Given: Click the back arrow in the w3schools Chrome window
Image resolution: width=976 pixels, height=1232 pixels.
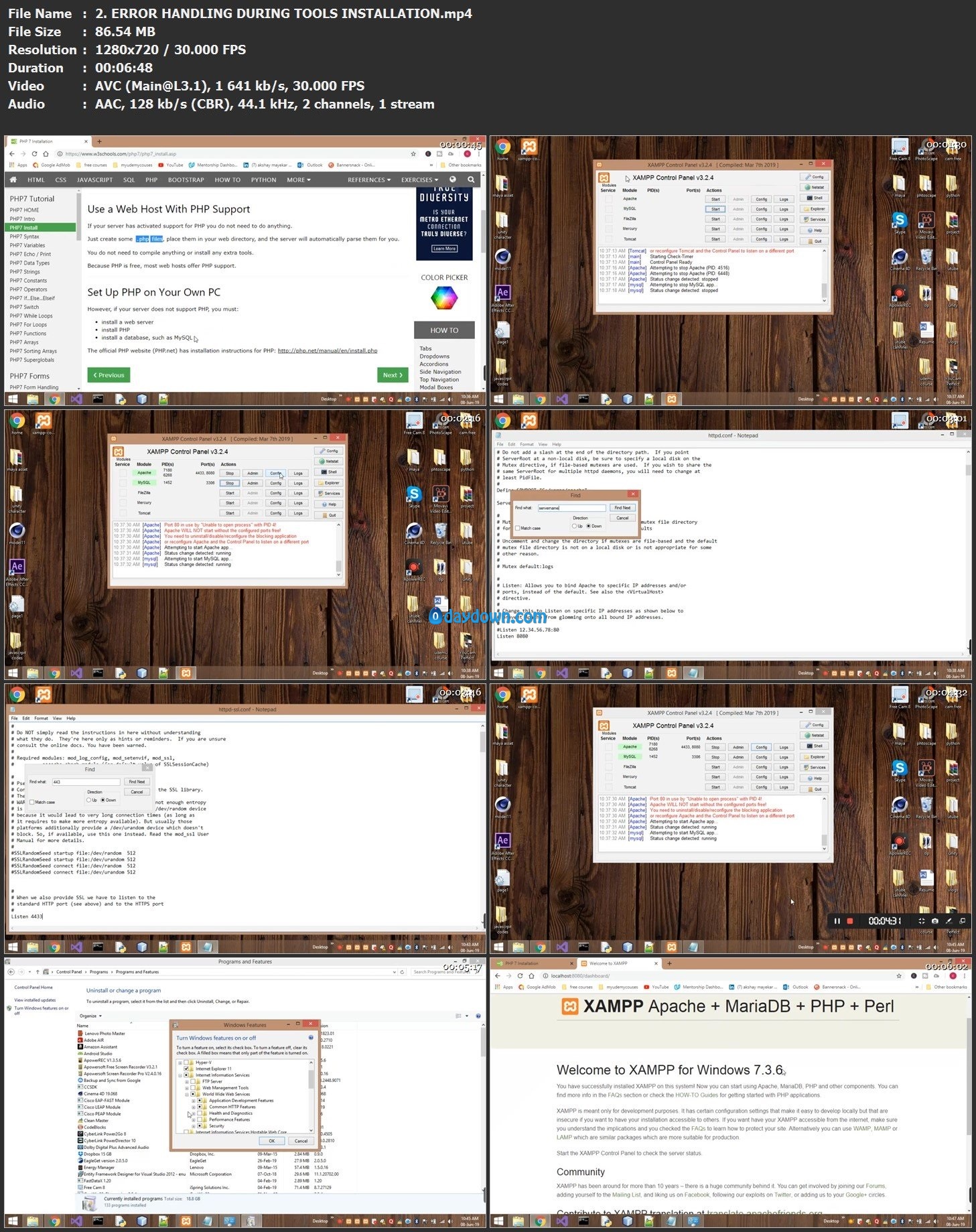Looking at the screenshot, I should 12,153.
